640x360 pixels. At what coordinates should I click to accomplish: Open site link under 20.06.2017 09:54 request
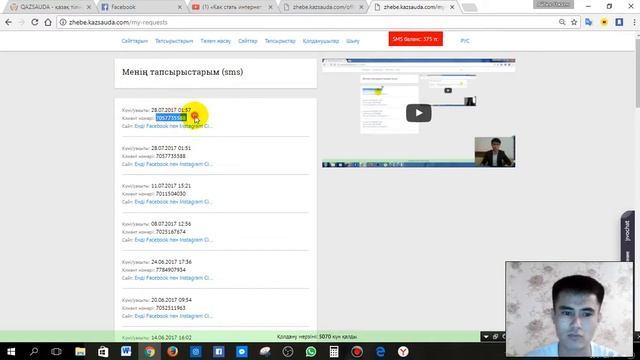click(173, 316)
